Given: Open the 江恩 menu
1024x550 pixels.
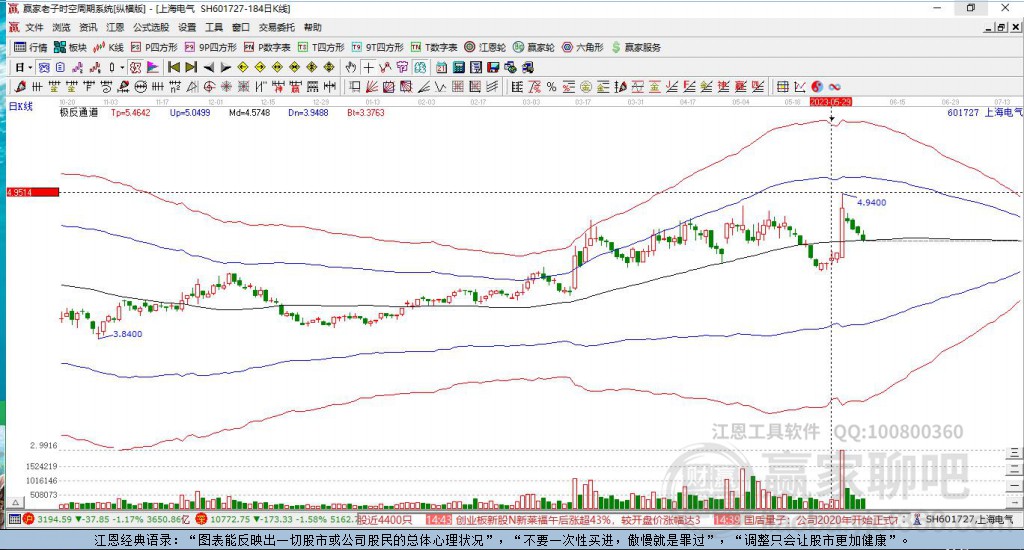Looking at the screenshot, I should [115, 27].
